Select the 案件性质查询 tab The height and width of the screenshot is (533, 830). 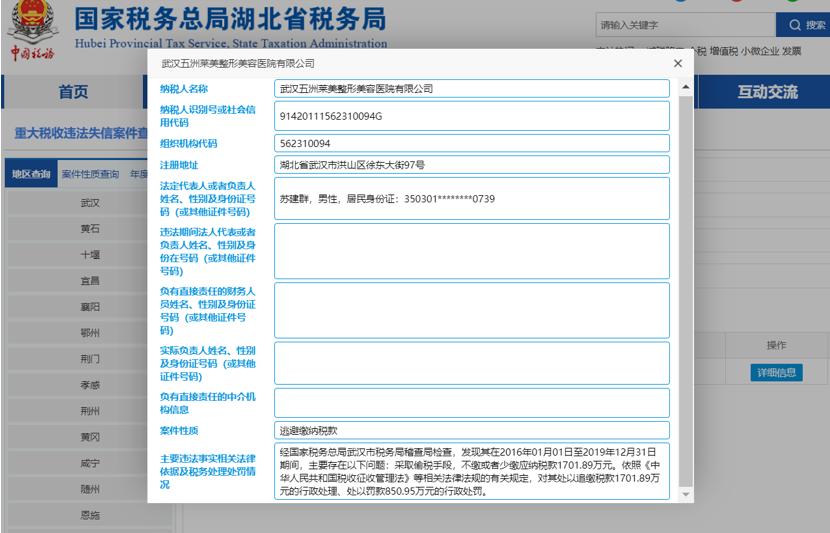[x=91, y=174]
